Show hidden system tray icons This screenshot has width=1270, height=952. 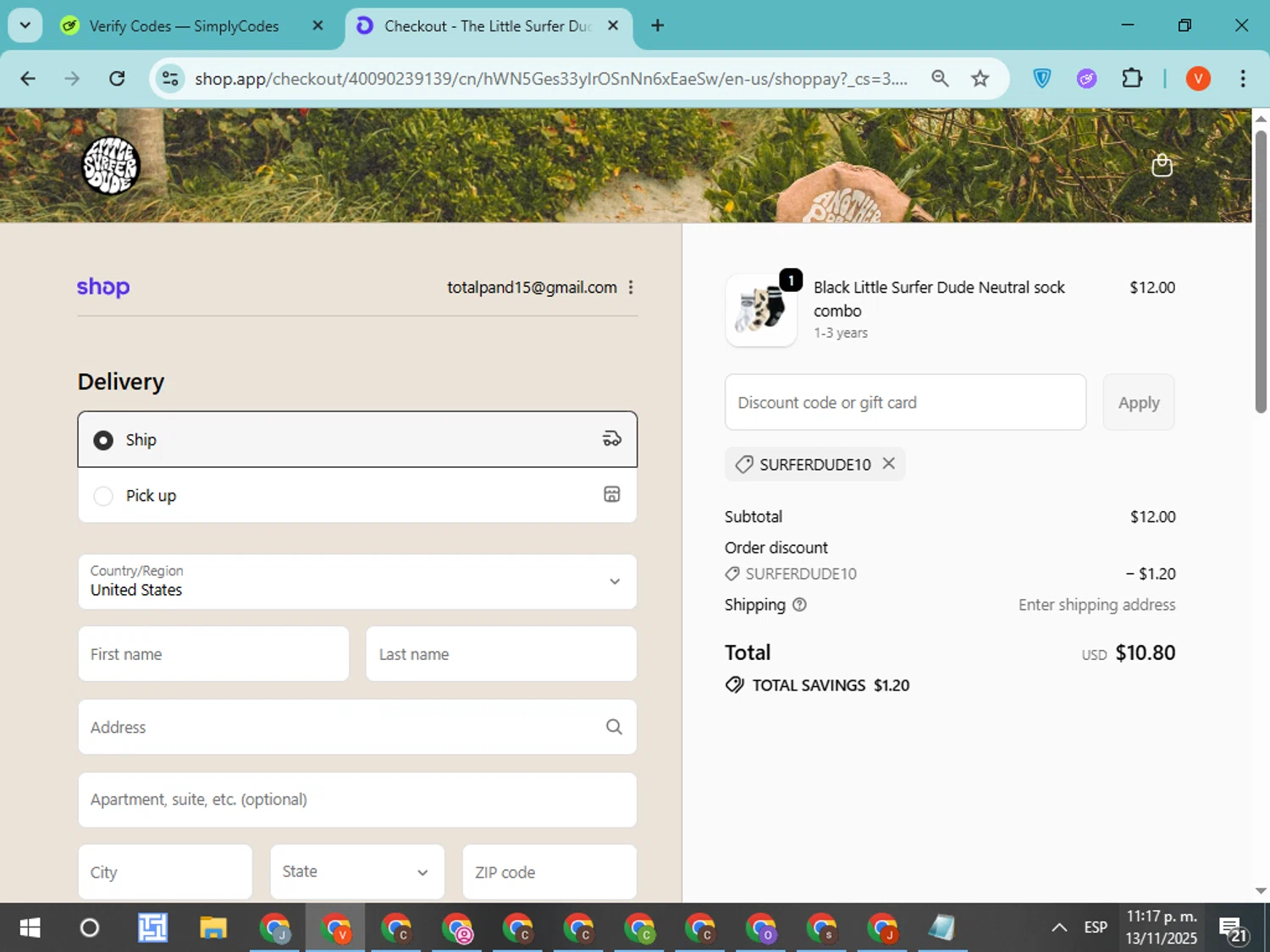coord(1059,927)
